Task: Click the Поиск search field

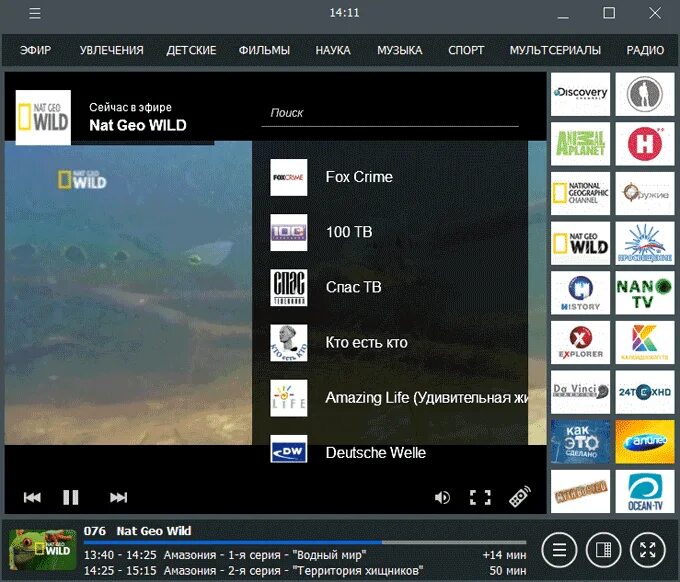Action: coord(390,114)
